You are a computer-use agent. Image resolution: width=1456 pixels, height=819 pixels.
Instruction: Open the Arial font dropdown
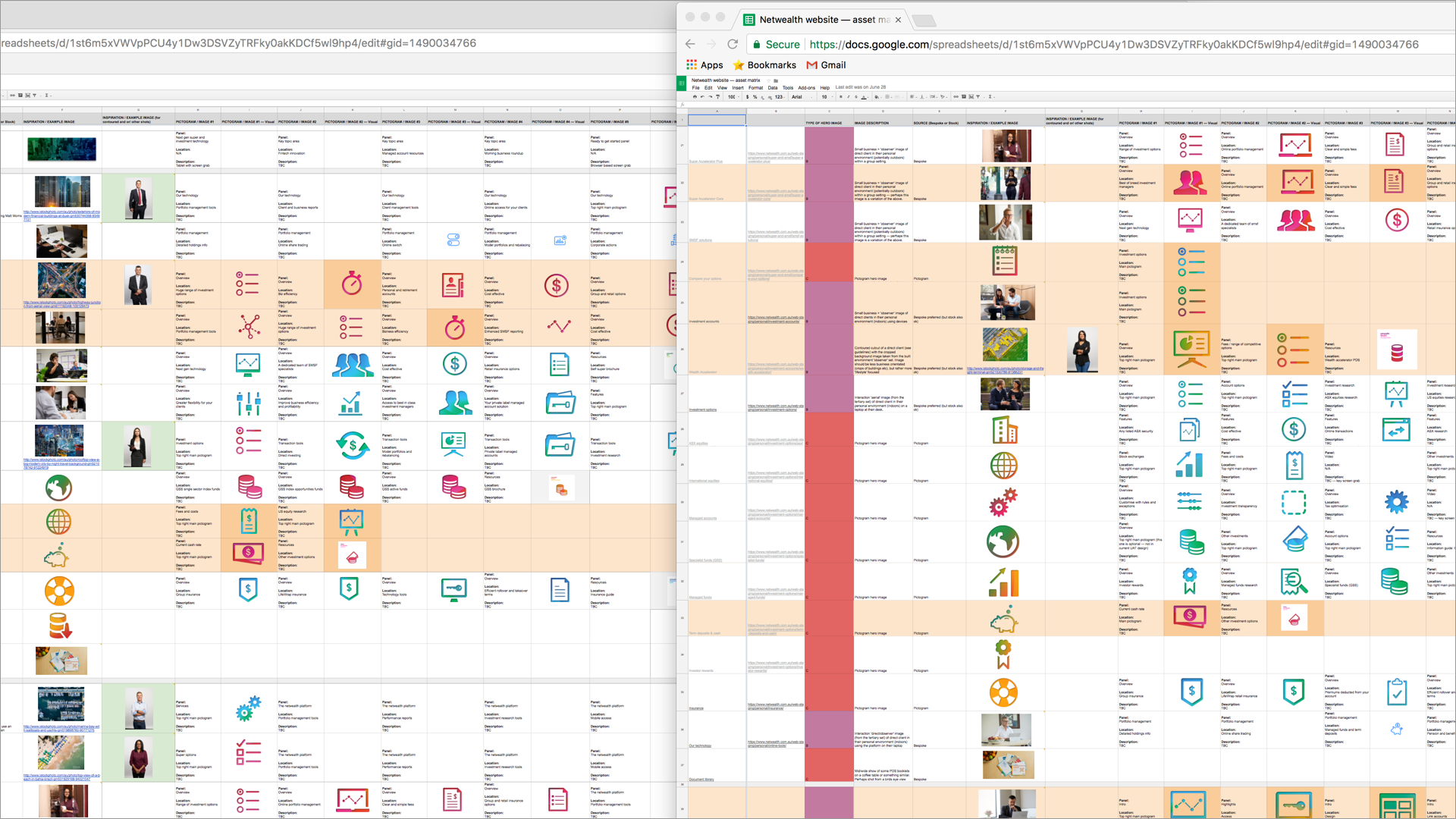coord(802,96)
